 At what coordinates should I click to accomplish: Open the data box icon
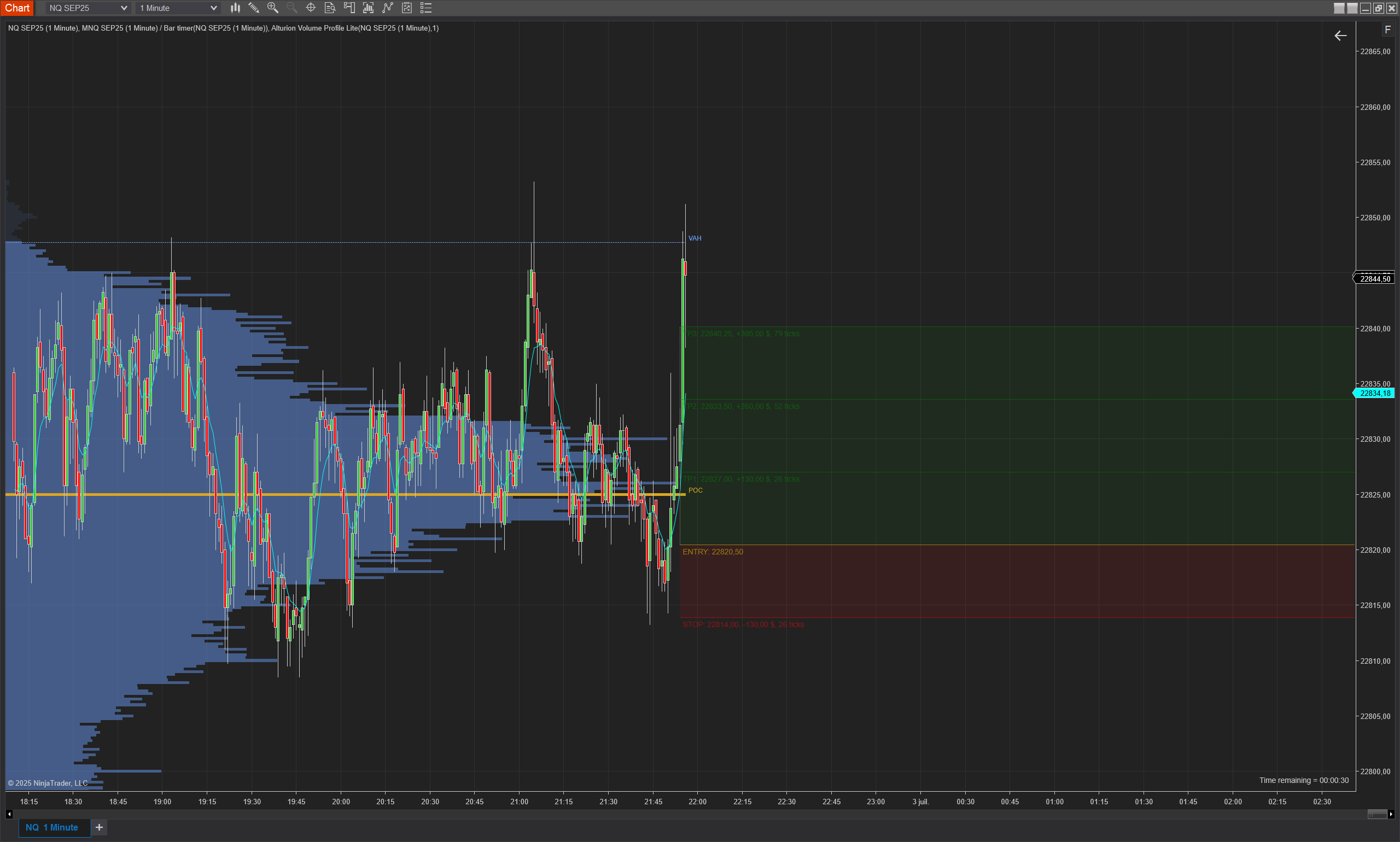point(330,8)
